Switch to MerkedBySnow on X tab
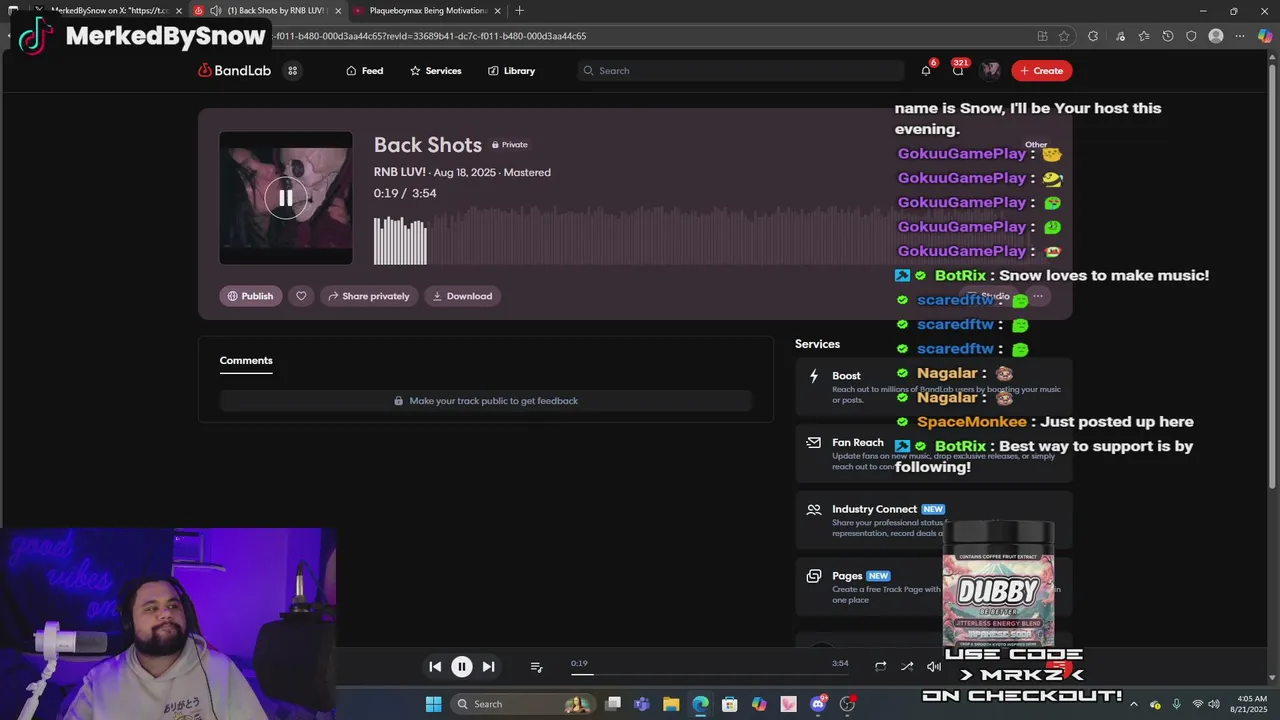 [110, 11]
